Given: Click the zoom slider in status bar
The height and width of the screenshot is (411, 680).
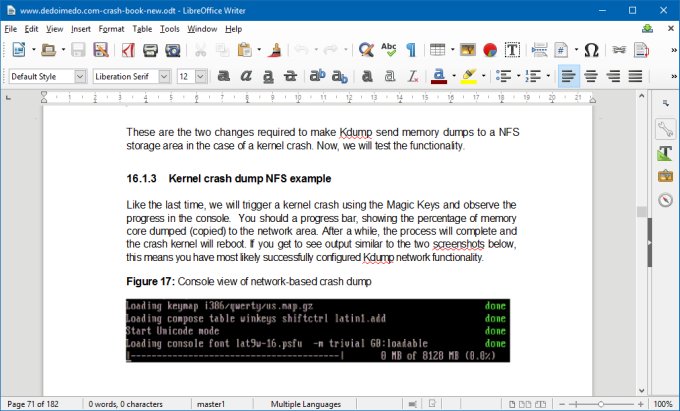Looking at the screenshot, I should click(601, 404).
